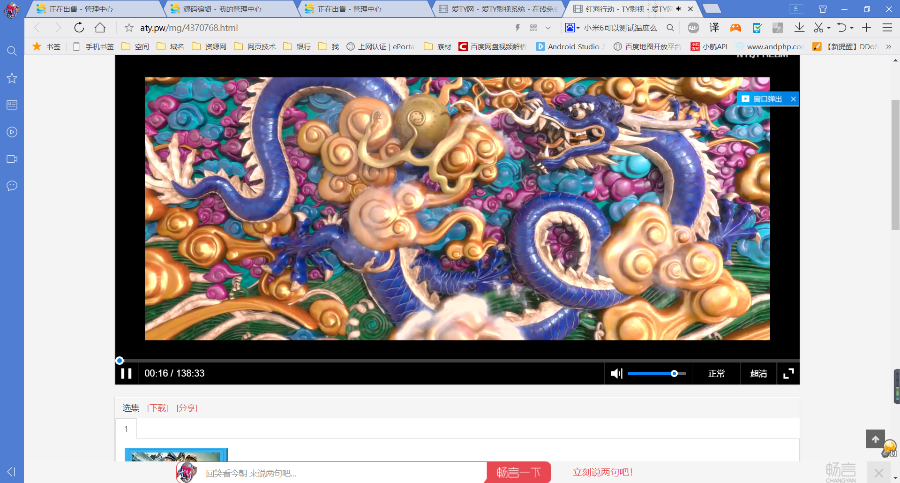Image resolution: width=900 pixels, height=483 pixels.
Task: Mute the video with speaker icon
Action: (x=616, y=373)
